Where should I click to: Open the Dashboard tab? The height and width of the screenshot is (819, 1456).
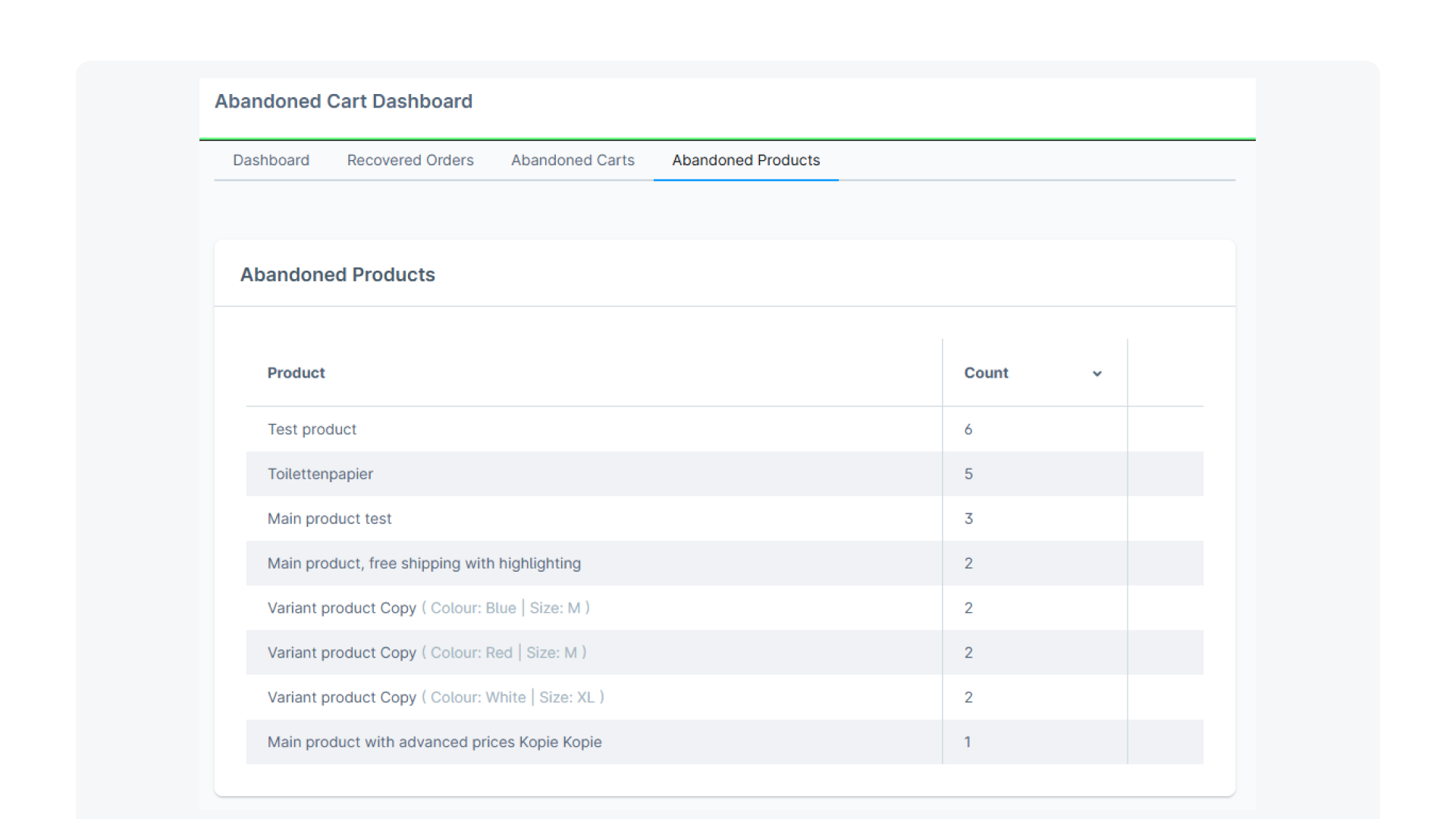[x=271, y=160]
